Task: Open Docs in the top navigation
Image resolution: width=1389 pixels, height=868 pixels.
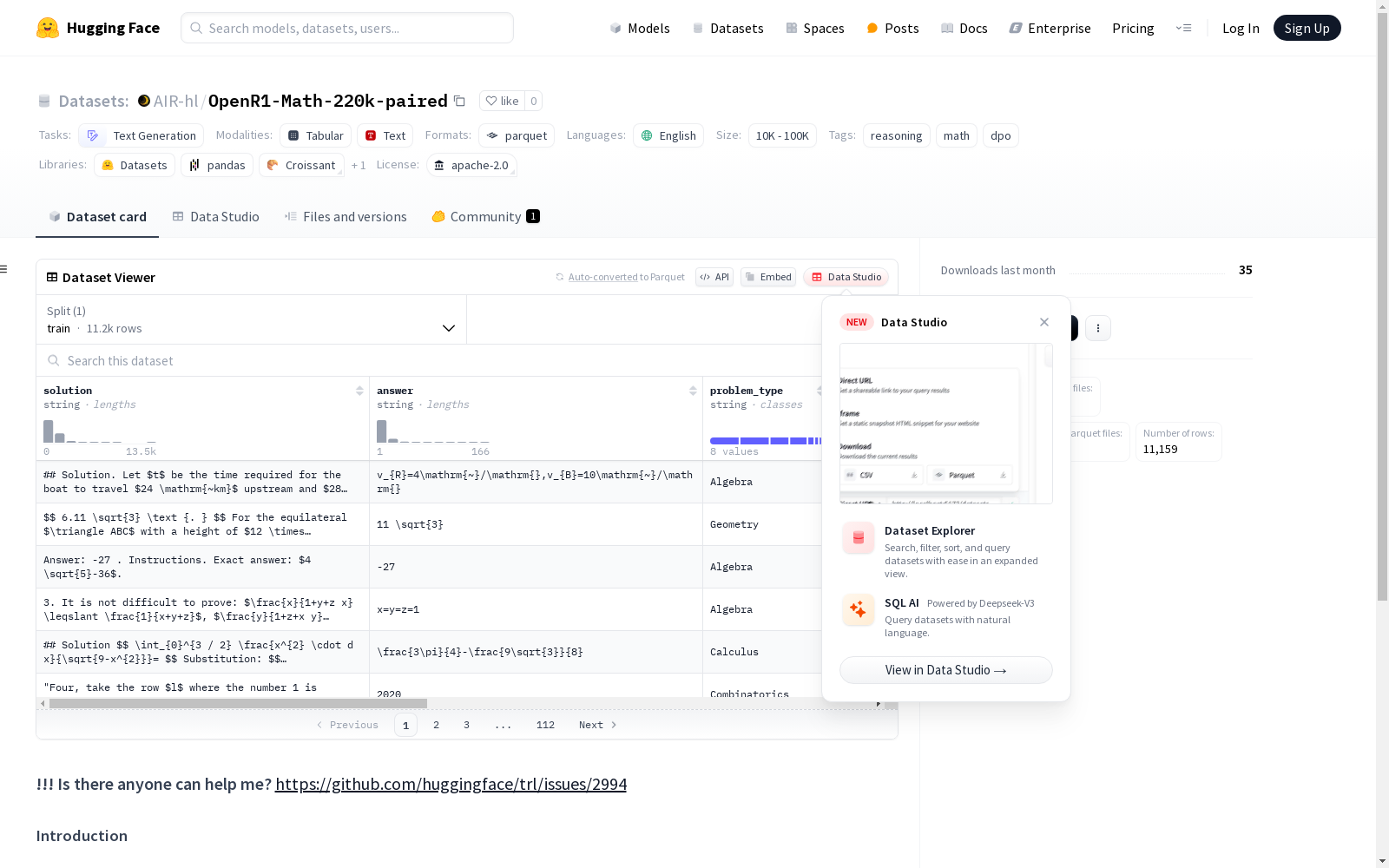Action: [x=964, y=28]
